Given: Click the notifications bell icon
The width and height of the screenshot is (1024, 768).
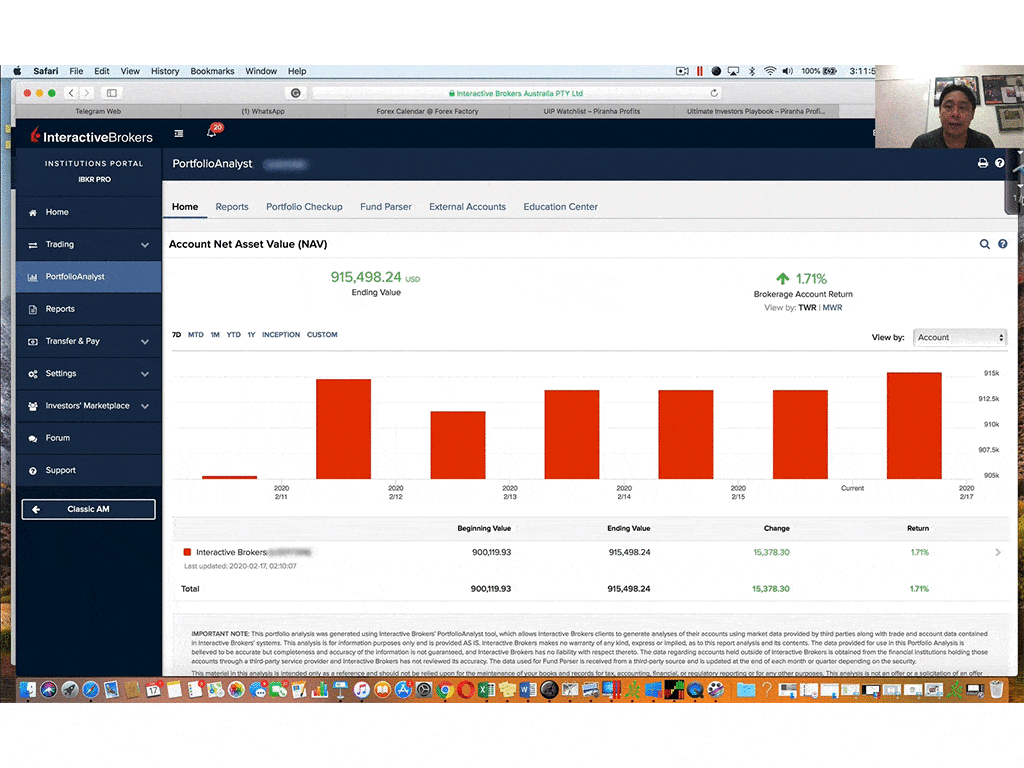Looking at the screenshot, I should [x=212, y=132].
